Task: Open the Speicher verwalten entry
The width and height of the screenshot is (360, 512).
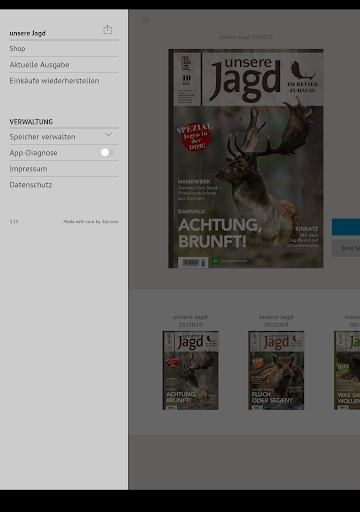Action: click(x=64, y=137)
